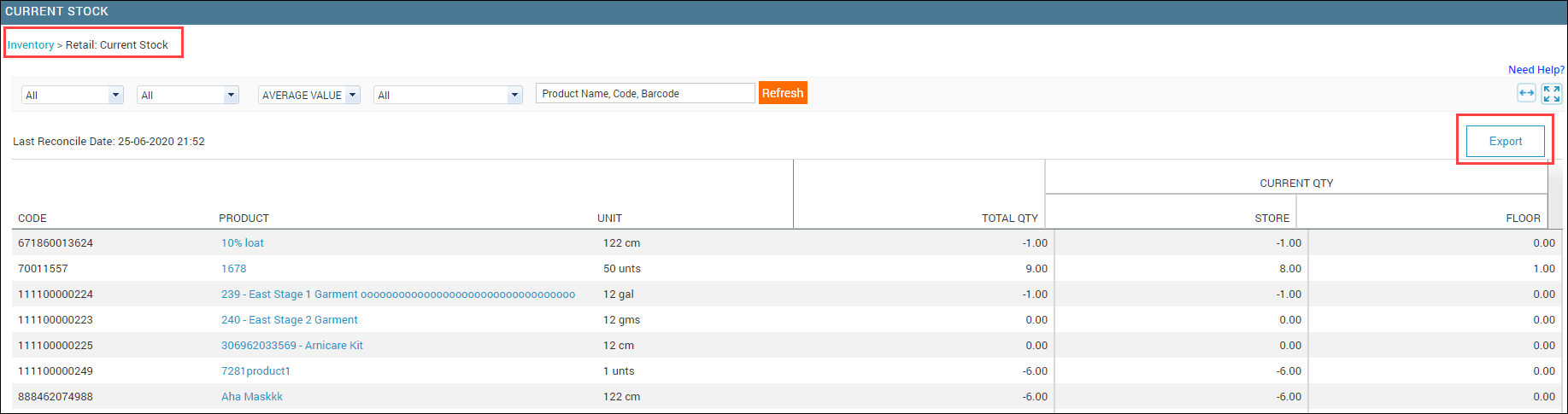Click the CURRENT QTY group header

[x=1296, y=184]
